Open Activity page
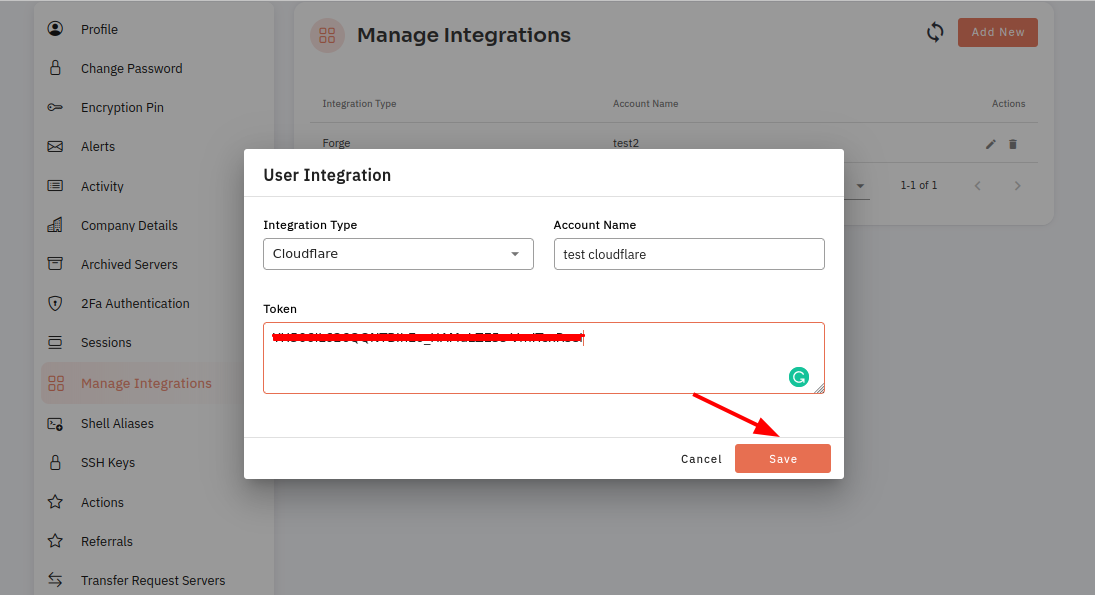This screenshot has width=1095, height=595. [102, 186]
